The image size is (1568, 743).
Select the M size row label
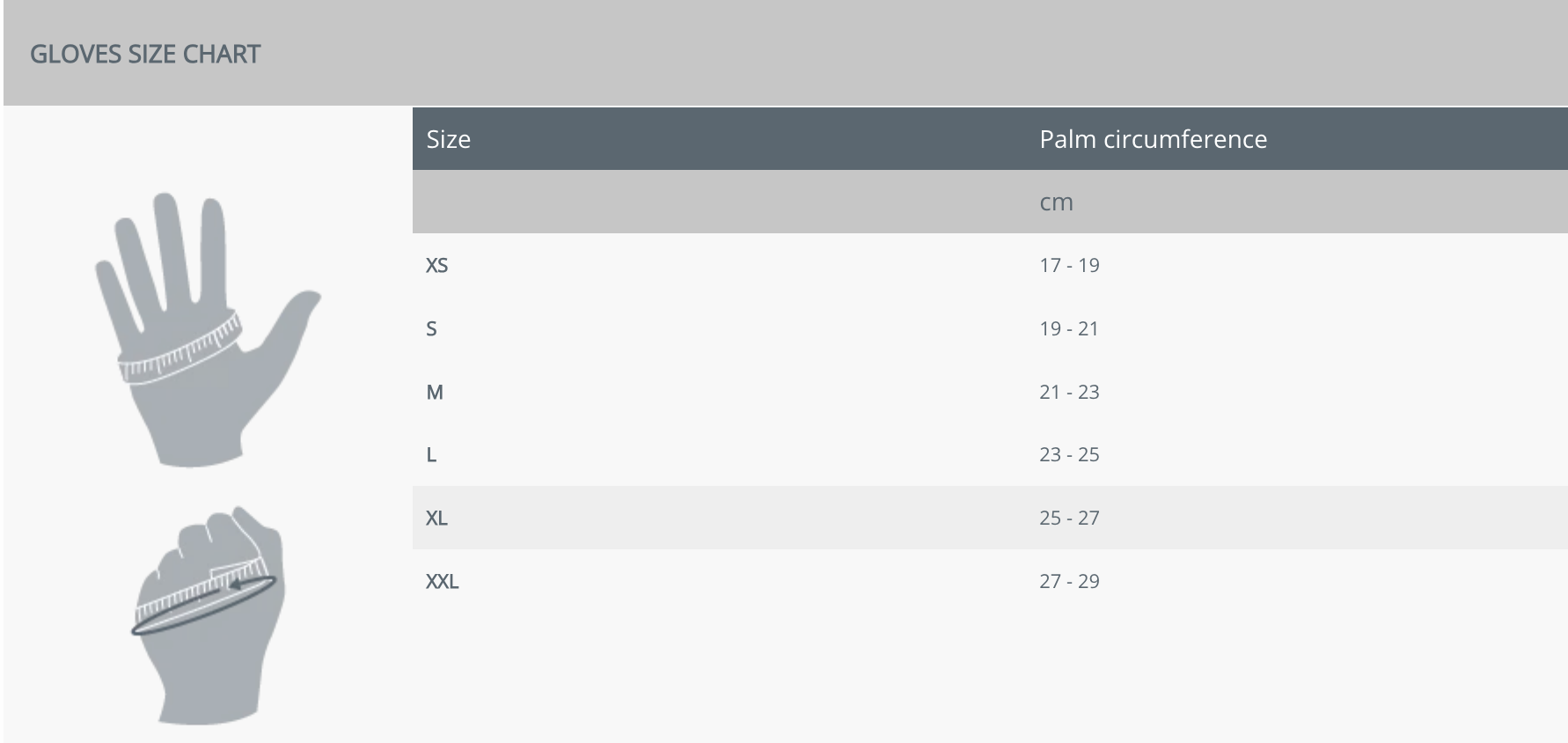click(x=435, y=392)
